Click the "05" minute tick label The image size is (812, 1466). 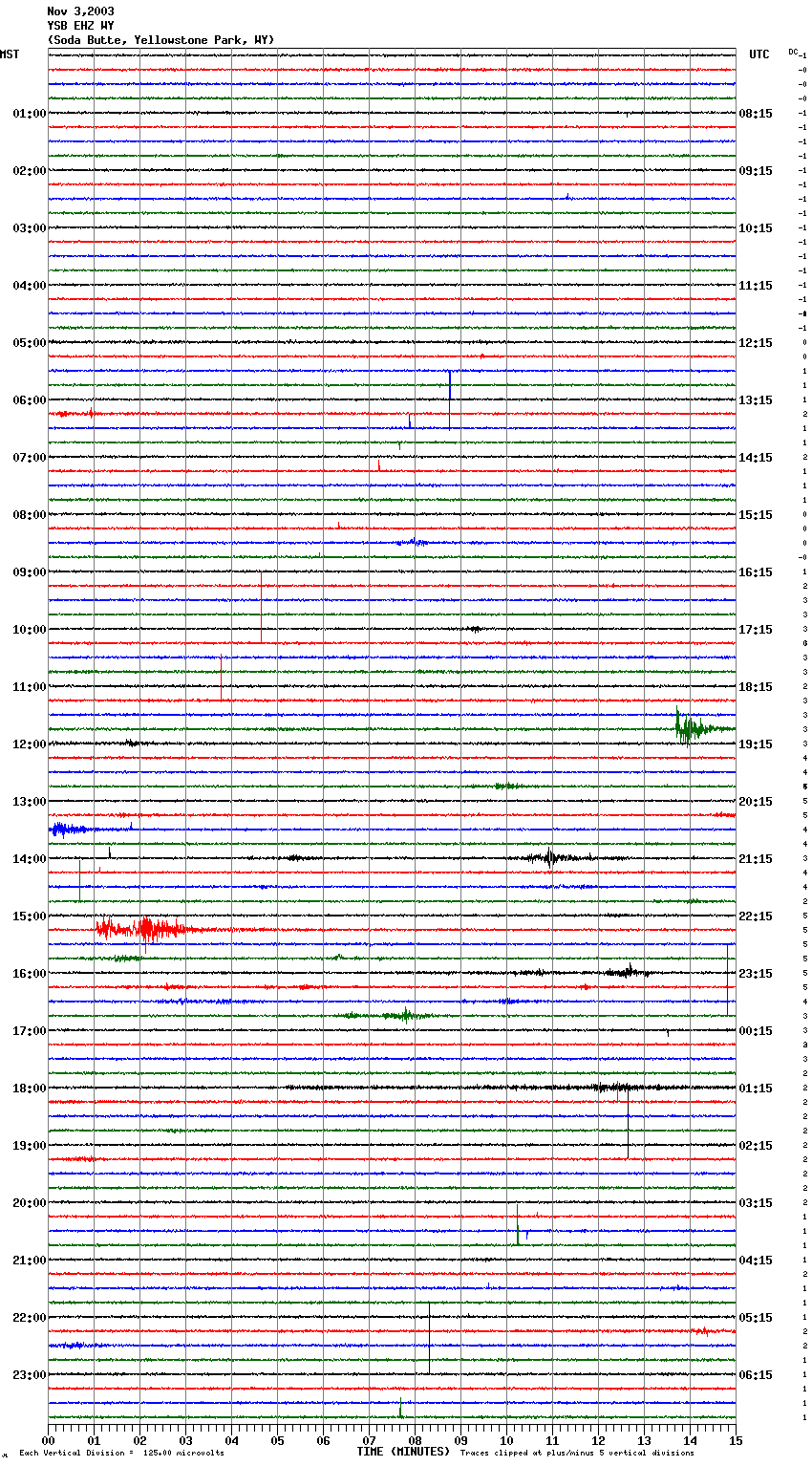point(277,1440)
